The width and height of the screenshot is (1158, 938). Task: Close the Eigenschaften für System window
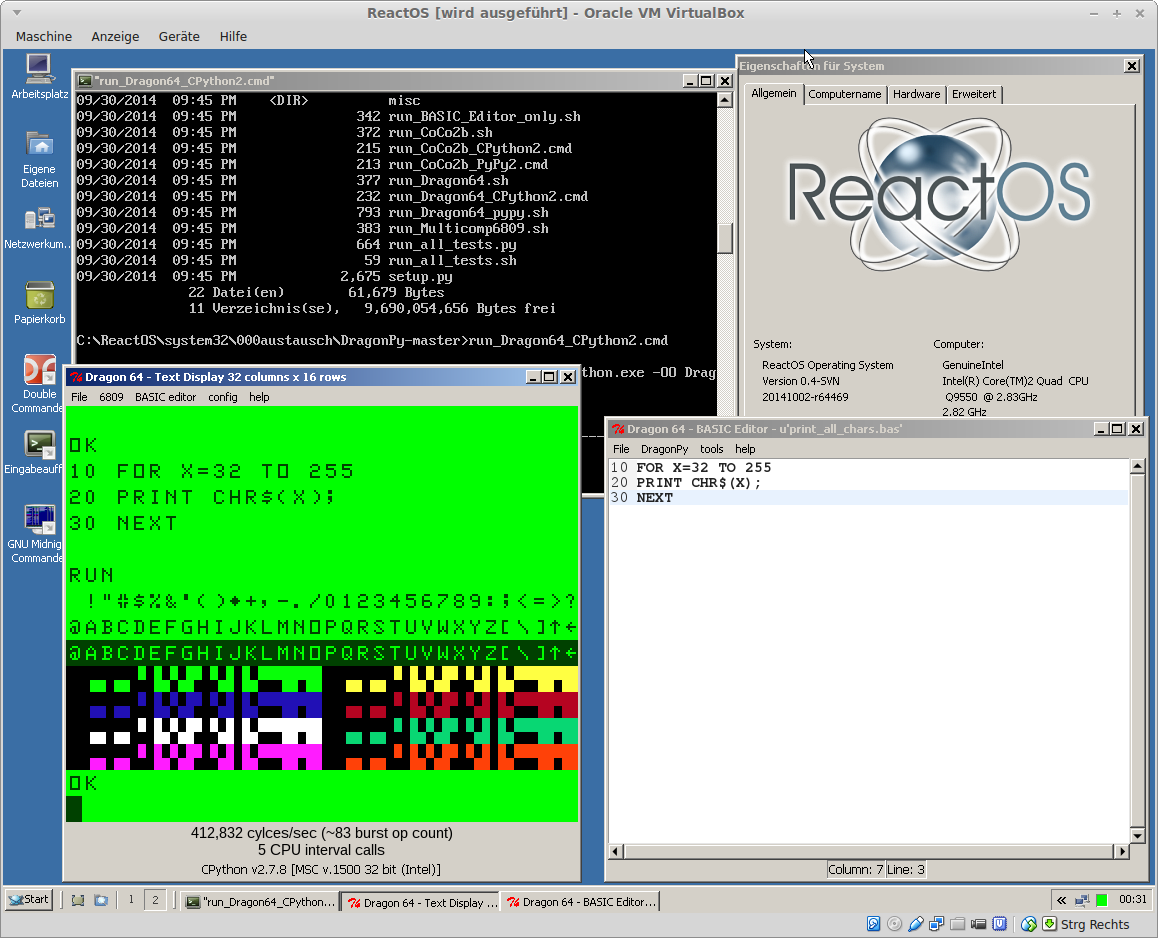pyautogui.click(x=1131, y=66)
